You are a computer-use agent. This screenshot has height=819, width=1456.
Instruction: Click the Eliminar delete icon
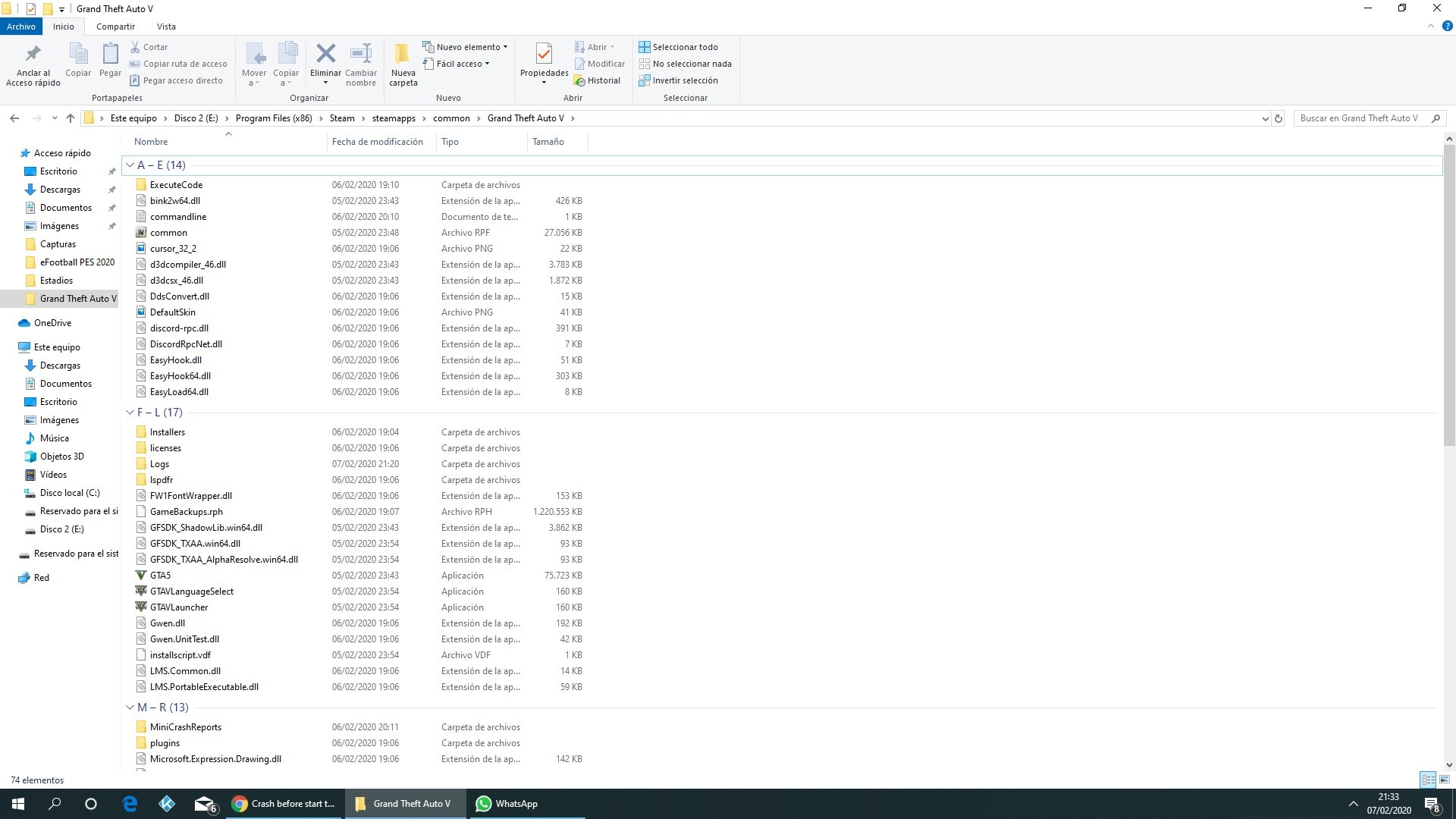tap(325, 55)
